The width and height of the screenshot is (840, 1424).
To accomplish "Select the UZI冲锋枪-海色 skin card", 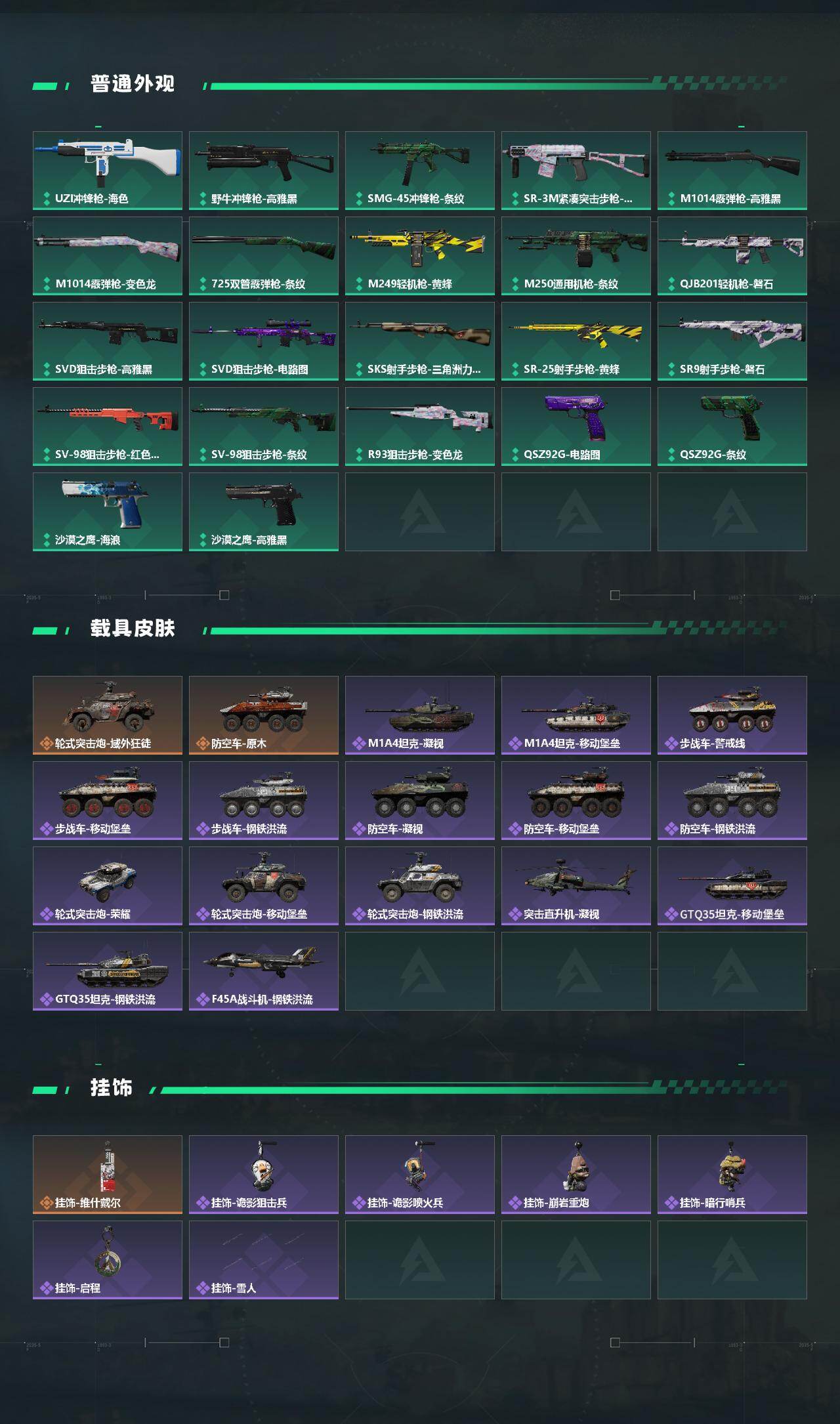I will pos(108,171).
